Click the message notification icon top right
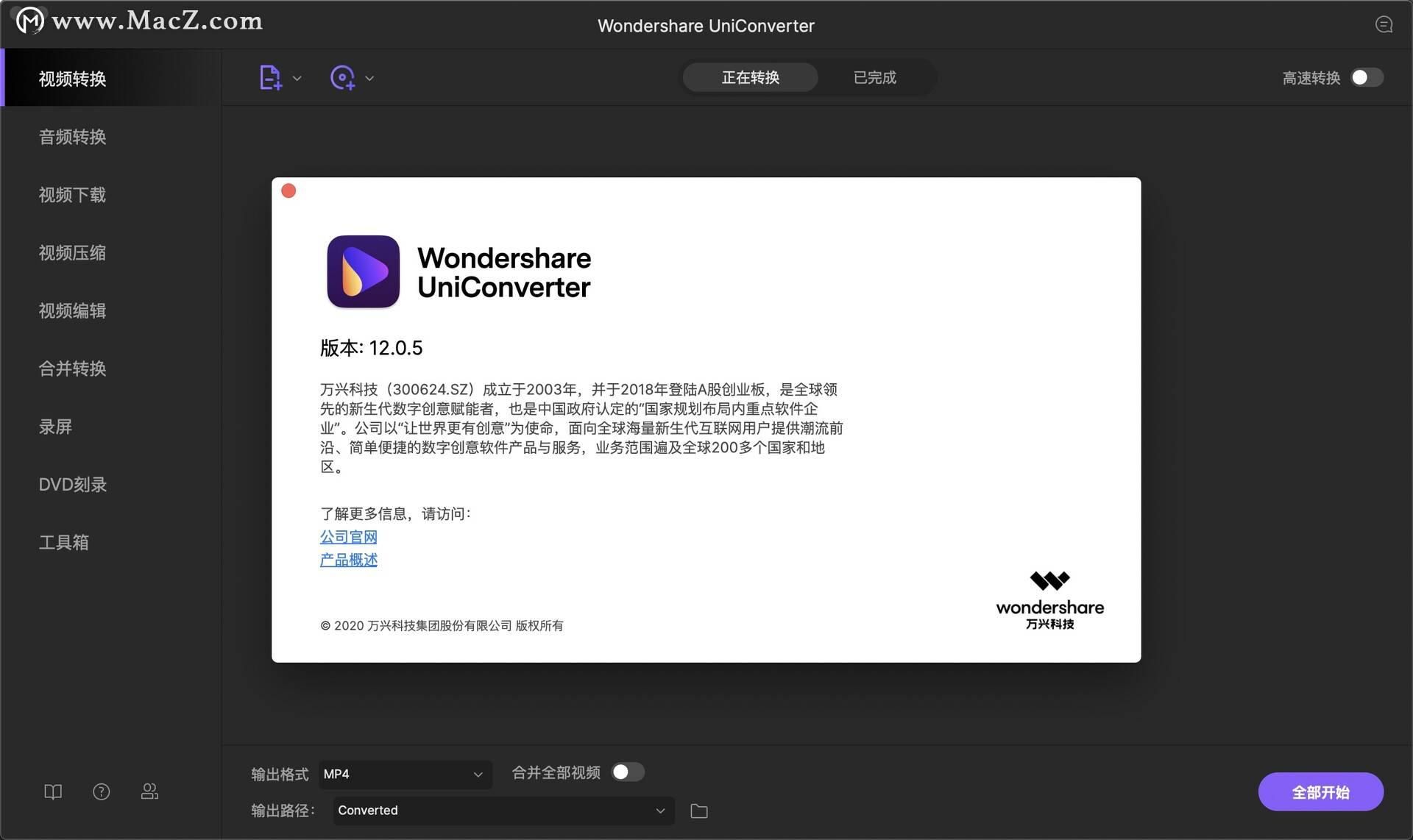1413x840 pixels. coord(1384,24)
